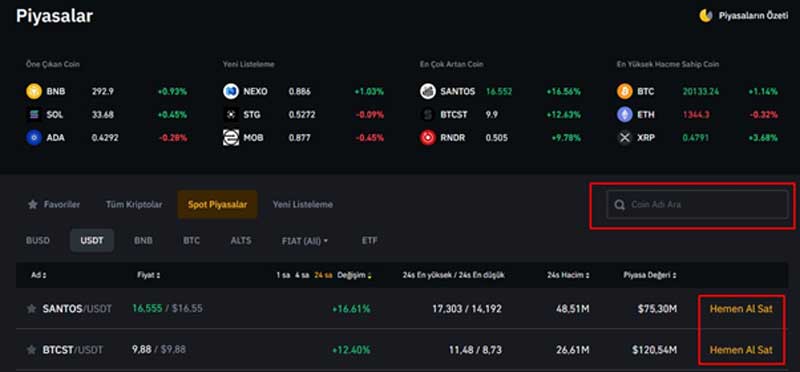Screen dimensions: 800x372
Task: Open BTCST/USDT pair name
Action: click(x=72, y=350)
